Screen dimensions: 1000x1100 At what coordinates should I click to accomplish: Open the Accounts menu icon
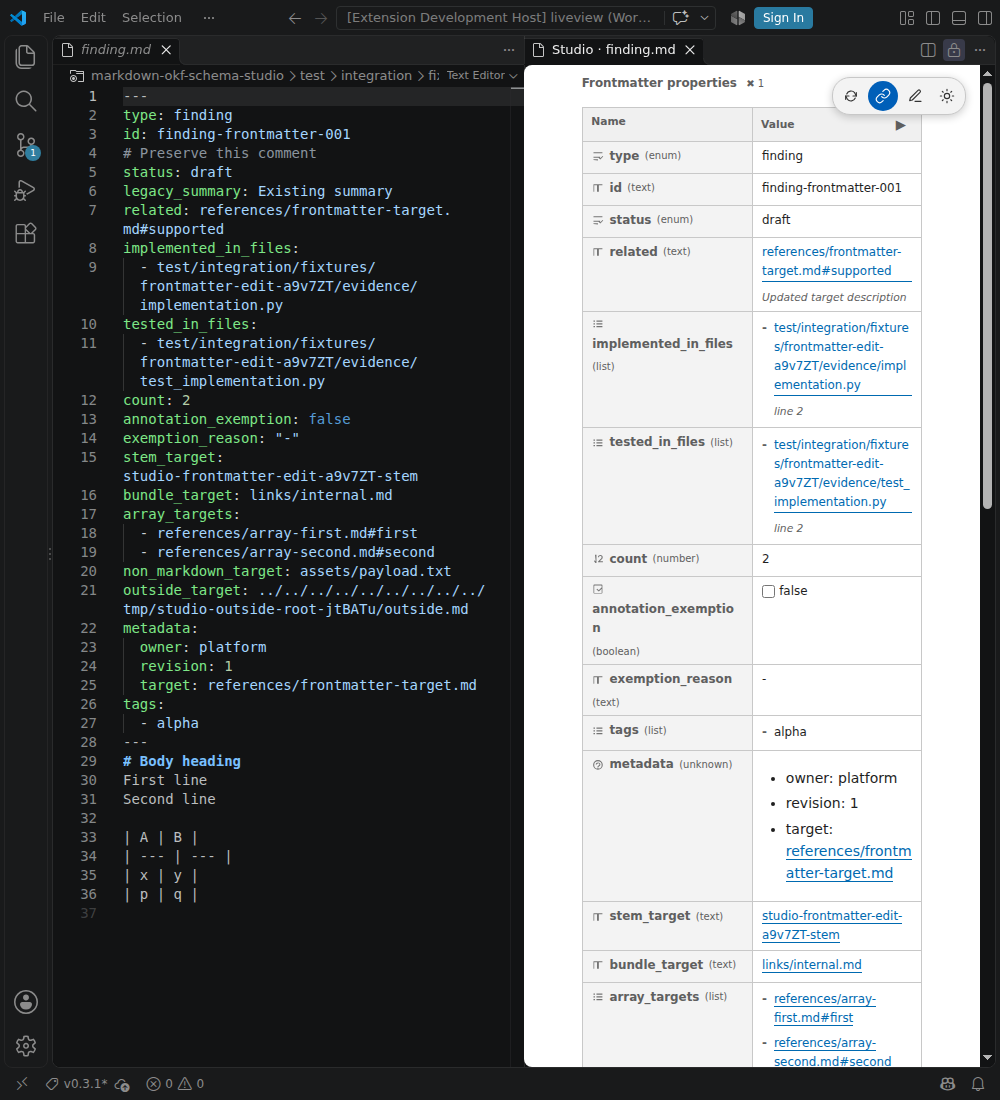click(x=26, y=1002)
